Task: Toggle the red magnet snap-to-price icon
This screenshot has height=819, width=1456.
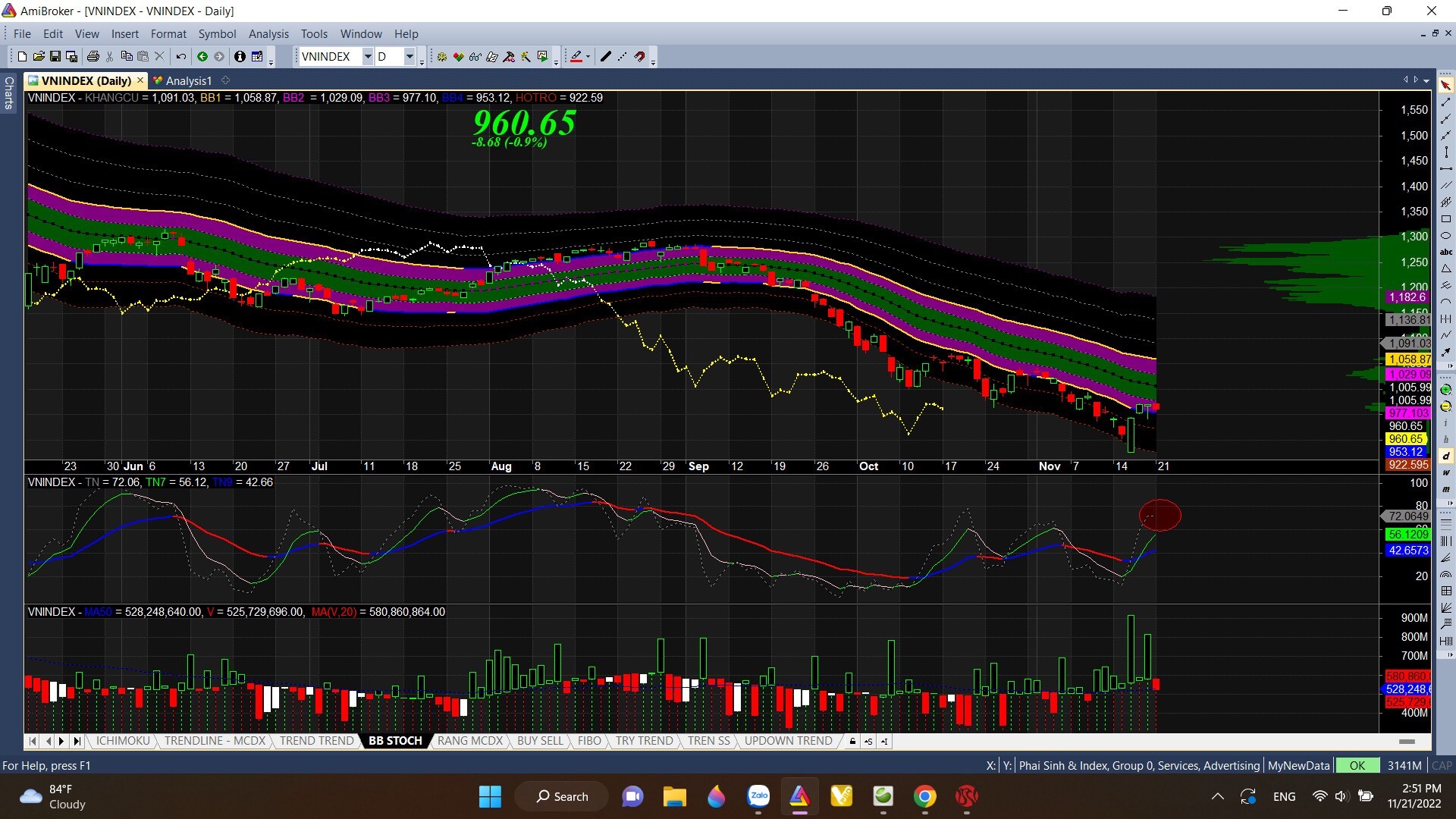Action: 640,56
